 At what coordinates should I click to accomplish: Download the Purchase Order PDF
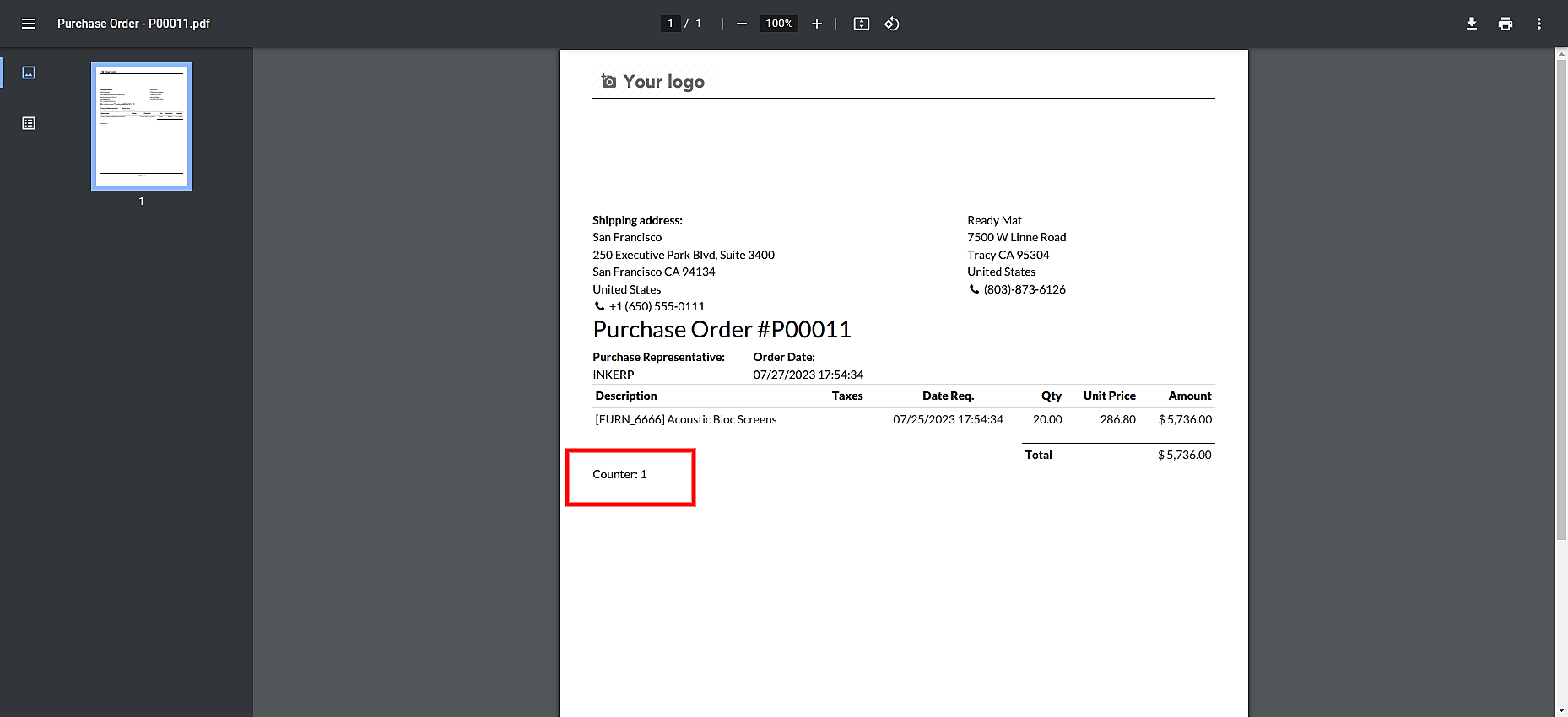[x=1472, y=24]
